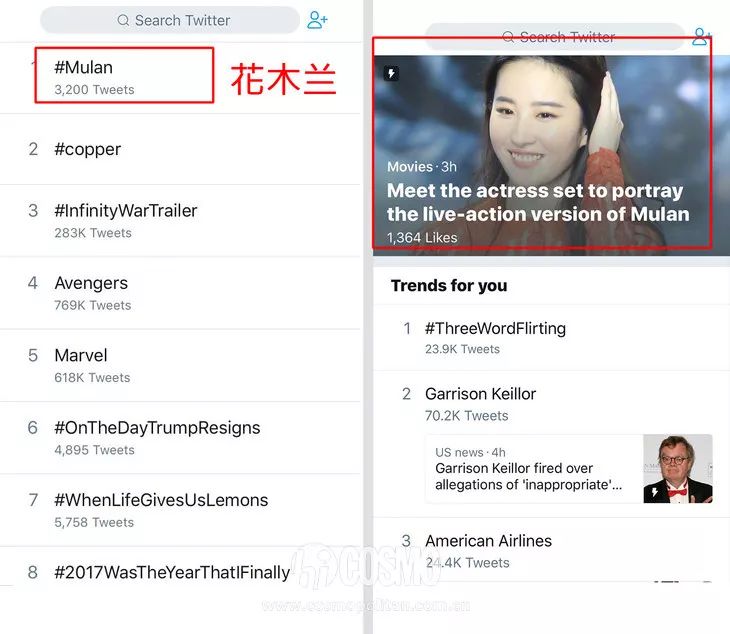Viewport: 730px width, 634px height.
Task: Focus the left Search Twitter field
Action: tap(170, 20)
